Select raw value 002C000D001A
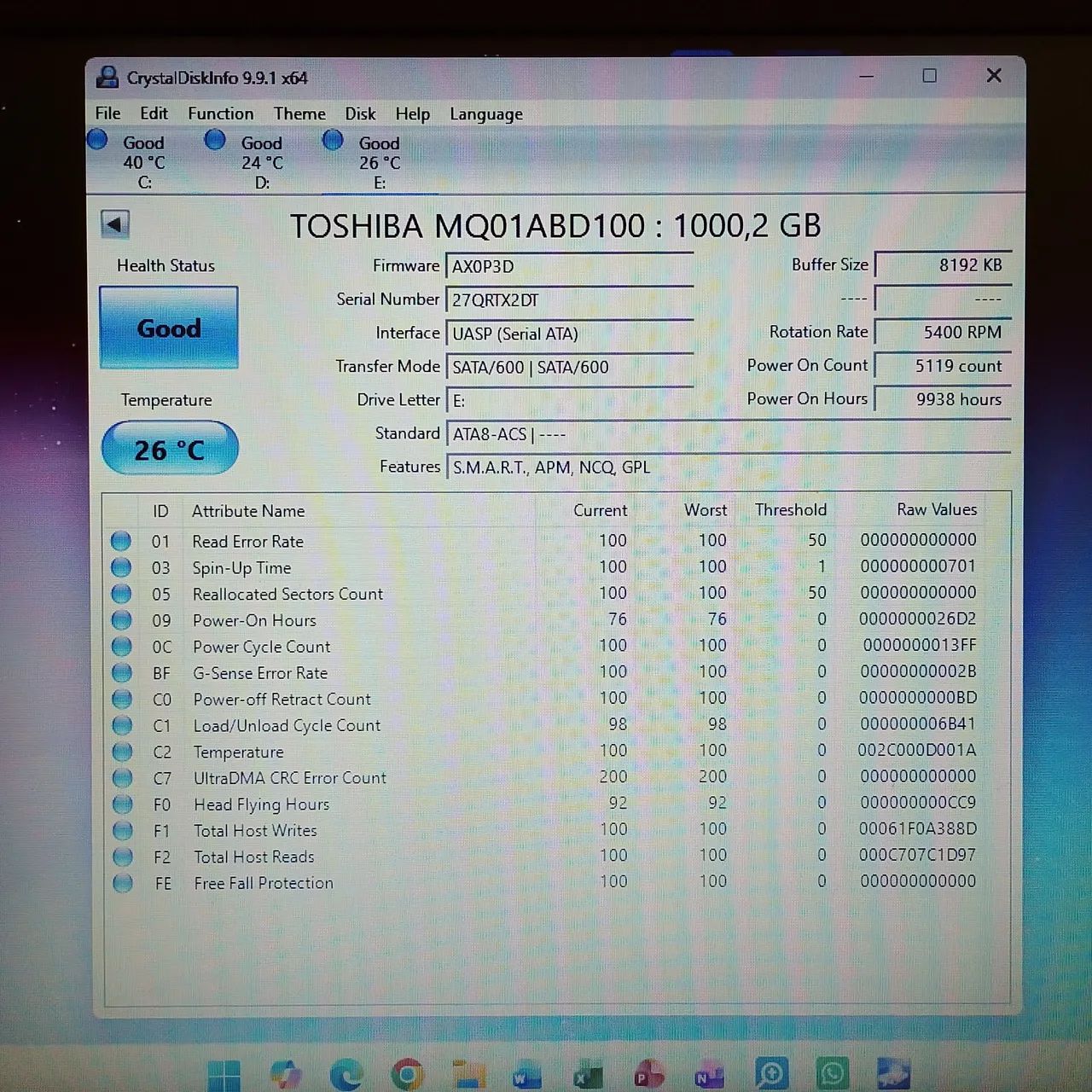This screenshot has height=1092, width=1092. (917, 750)
